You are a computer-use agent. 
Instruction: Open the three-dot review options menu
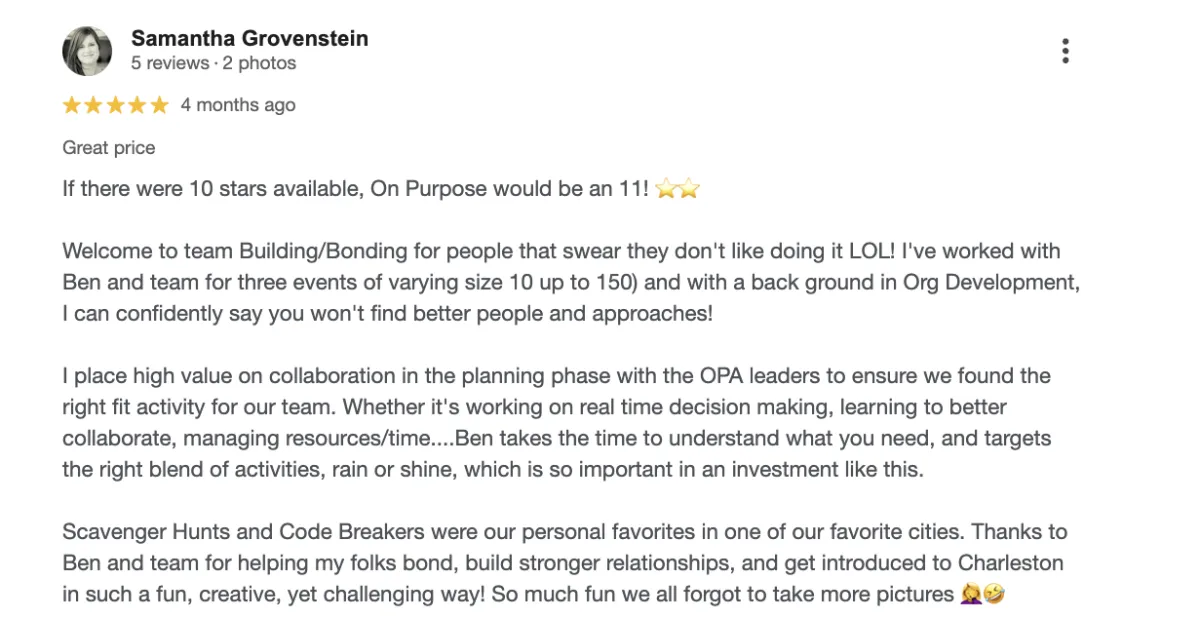1066,51
